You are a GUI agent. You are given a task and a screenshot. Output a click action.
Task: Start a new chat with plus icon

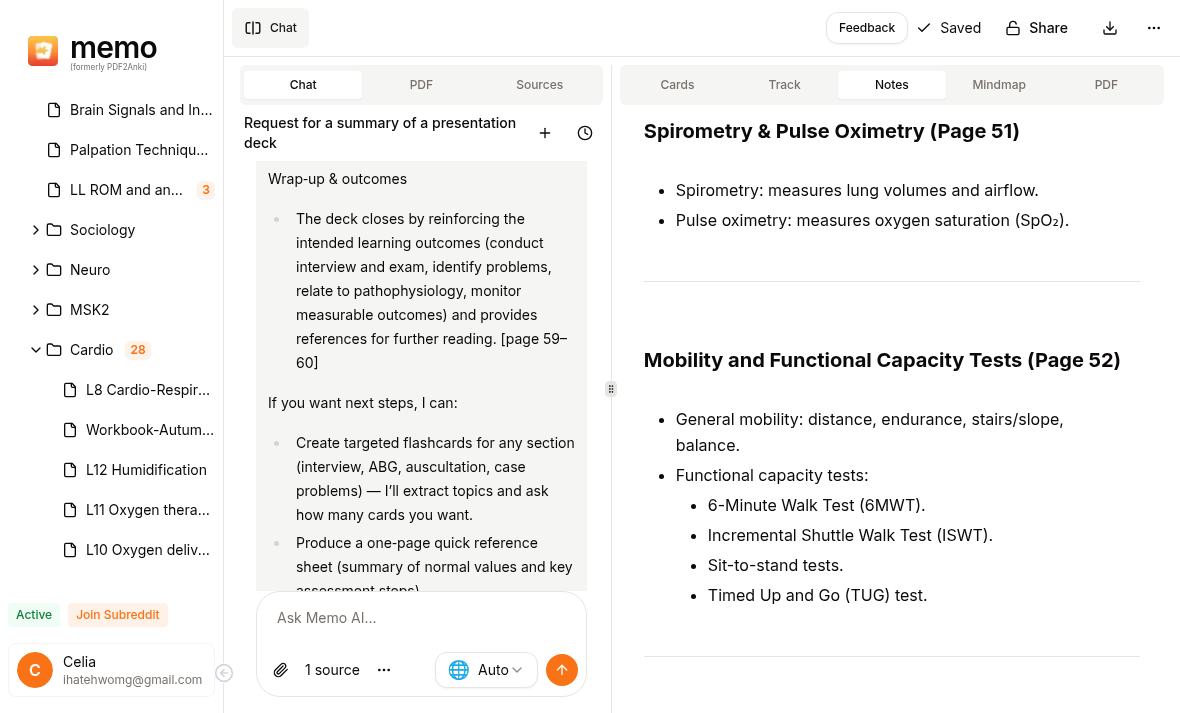(x=545, y=133)
